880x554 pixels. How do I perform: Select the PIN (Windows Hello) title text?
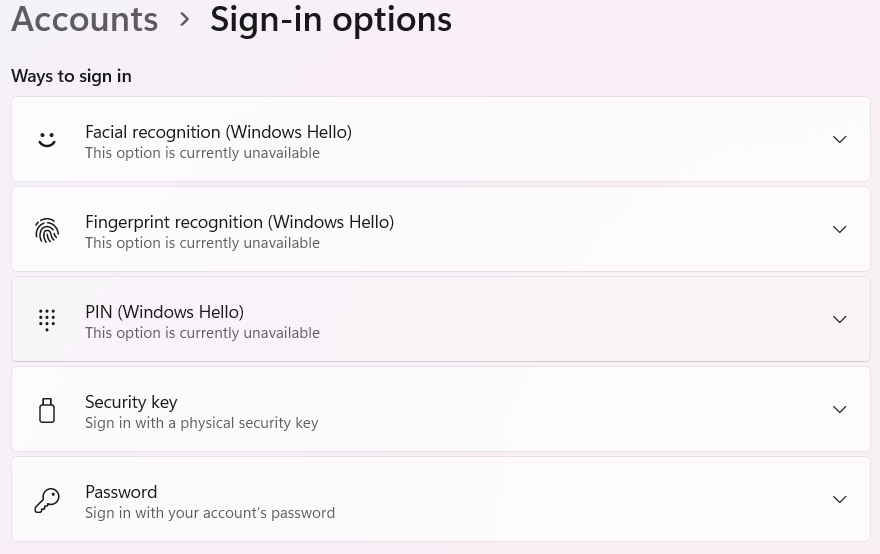point(164,312)
